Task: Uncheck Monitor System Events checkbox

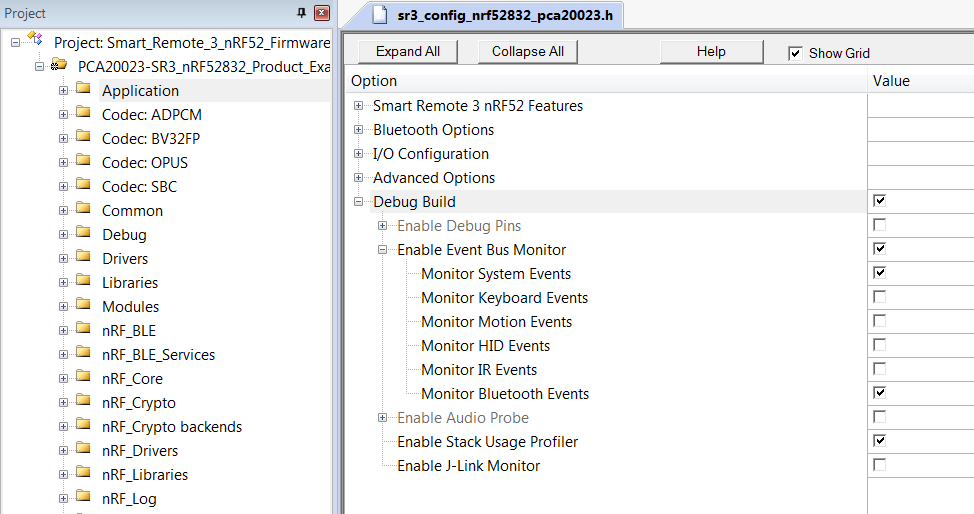Action: (x=879, y=272)
